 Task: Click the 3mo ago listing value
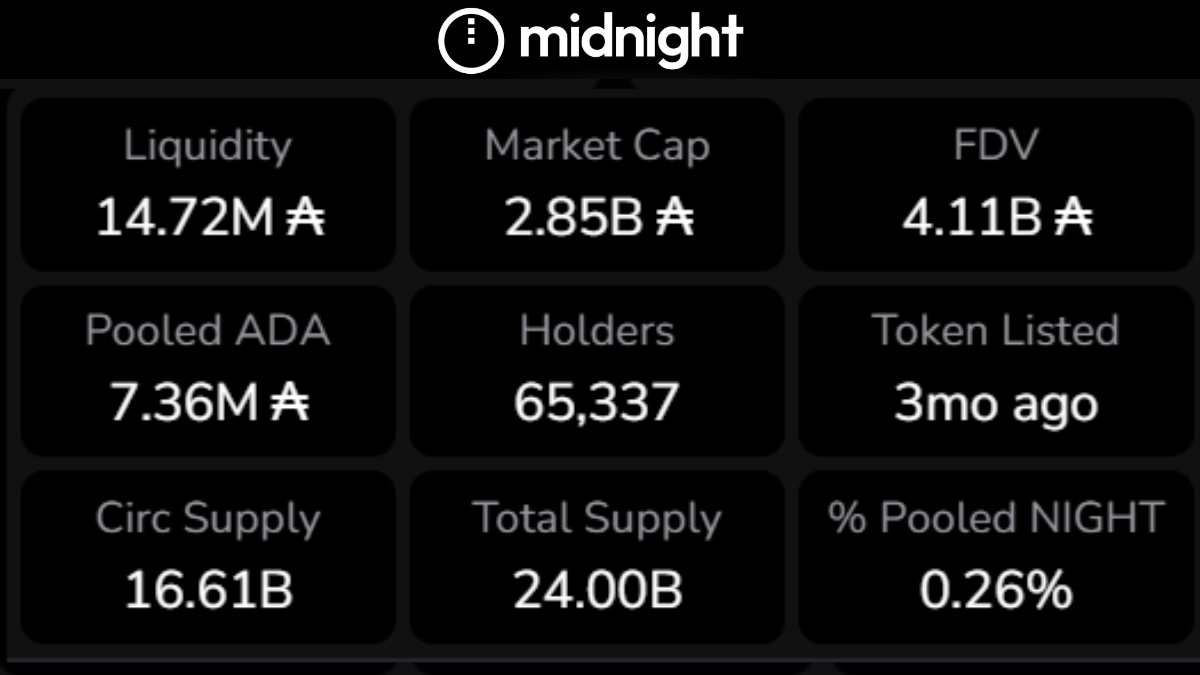point(996,405)
